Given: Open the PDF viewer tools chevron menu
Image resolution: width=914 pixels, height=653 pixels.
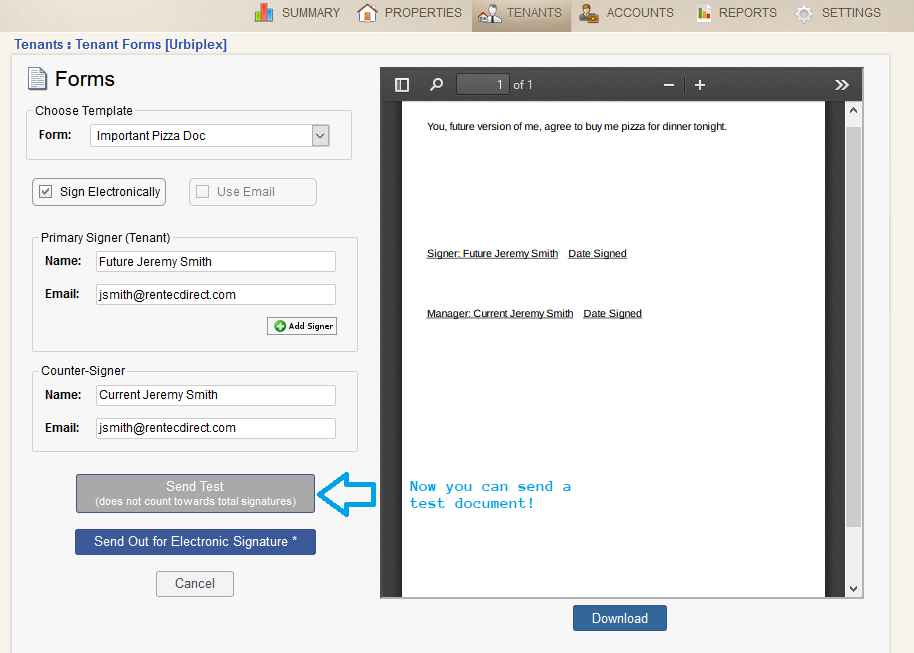Looking at the screenshot, I should click(x=841, y=85).
